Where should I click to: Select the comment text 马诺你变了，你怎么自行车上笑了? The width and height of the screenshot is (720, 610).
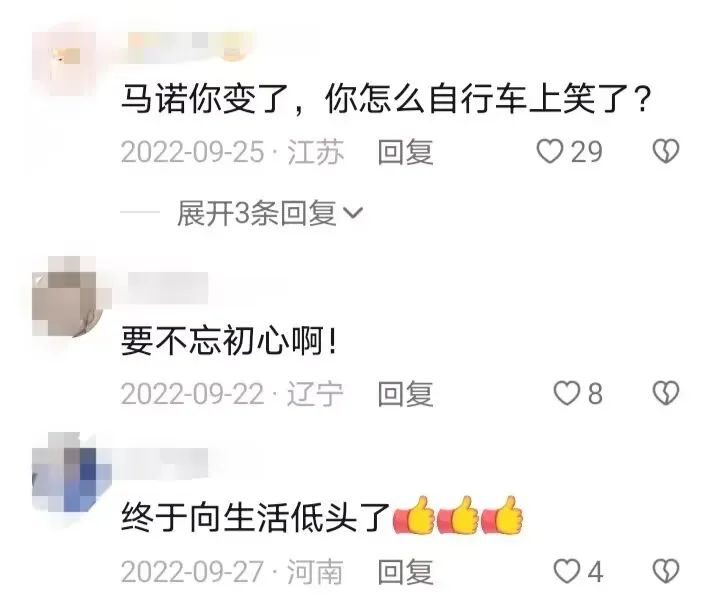coord(386,99)
